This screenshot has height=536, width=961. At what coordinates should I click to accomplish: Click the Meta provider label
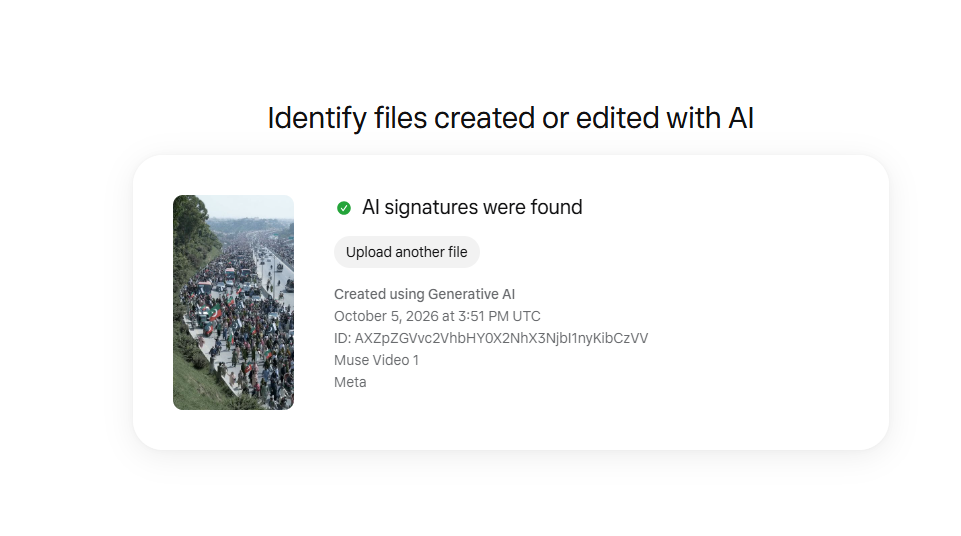[350, 382]
